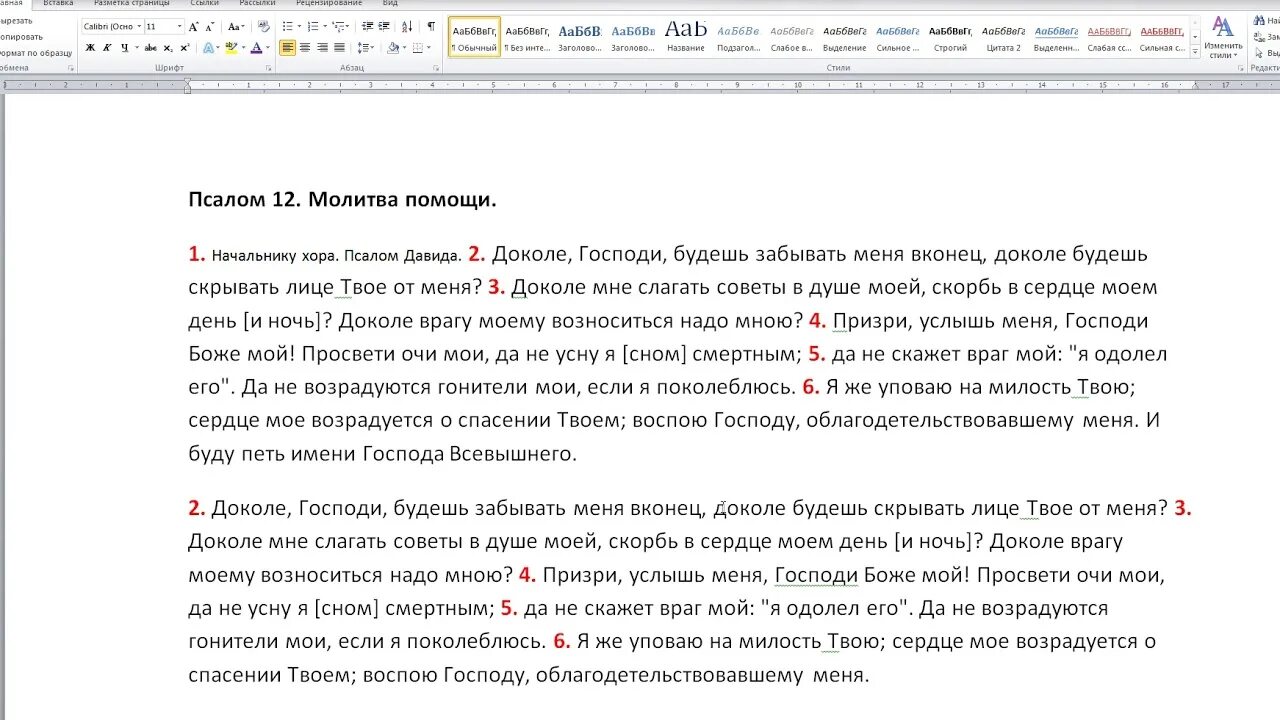
Task: Click in heading Псалом 12. Молитва помощи.
Action: (x=342, y=199)
